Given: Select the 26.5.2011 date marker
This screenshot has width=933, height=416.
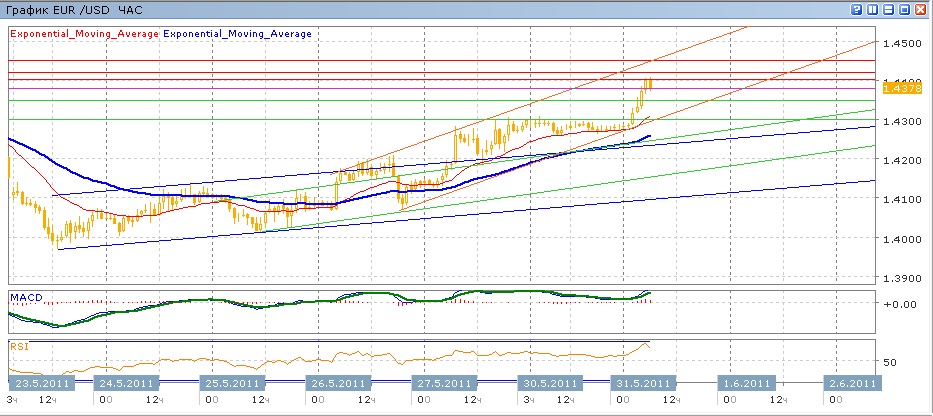Looking at the screenshot, I should click(x=338, y=383).
